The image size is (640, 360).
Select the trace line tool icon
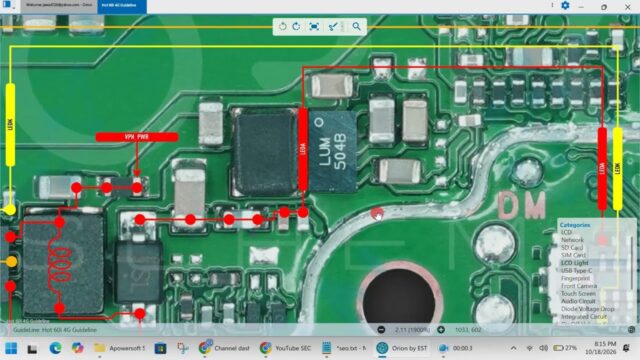[x=333, y=27]
